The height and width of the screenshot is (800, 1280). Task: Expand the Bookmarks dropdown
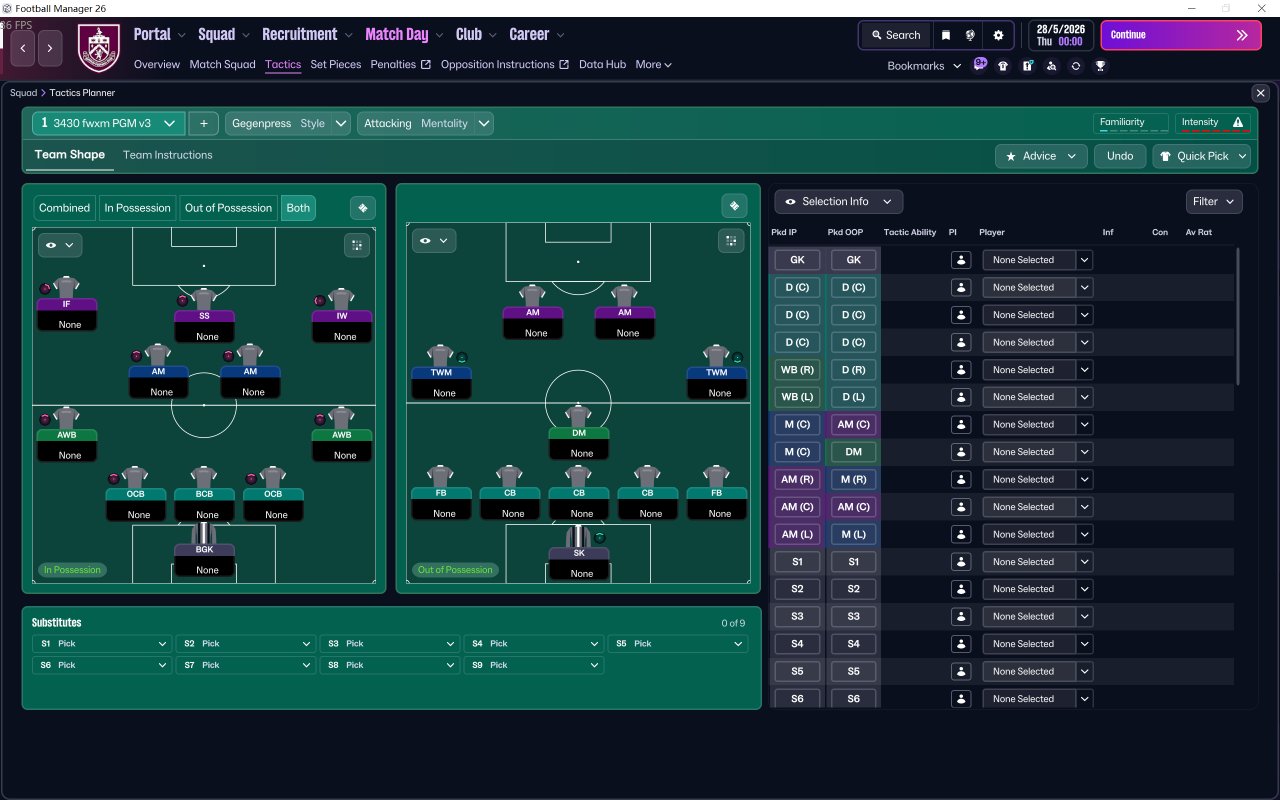(924, 66)
